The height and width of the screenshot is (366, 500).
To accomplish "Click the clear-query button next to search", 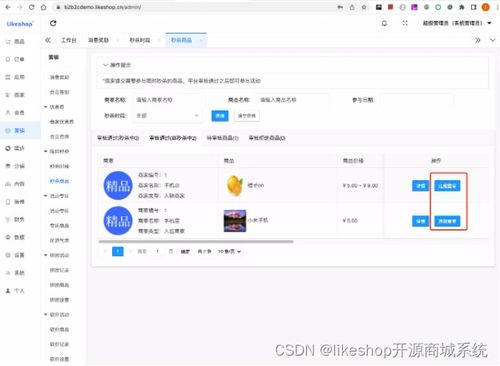I will (x=247, y=116).
